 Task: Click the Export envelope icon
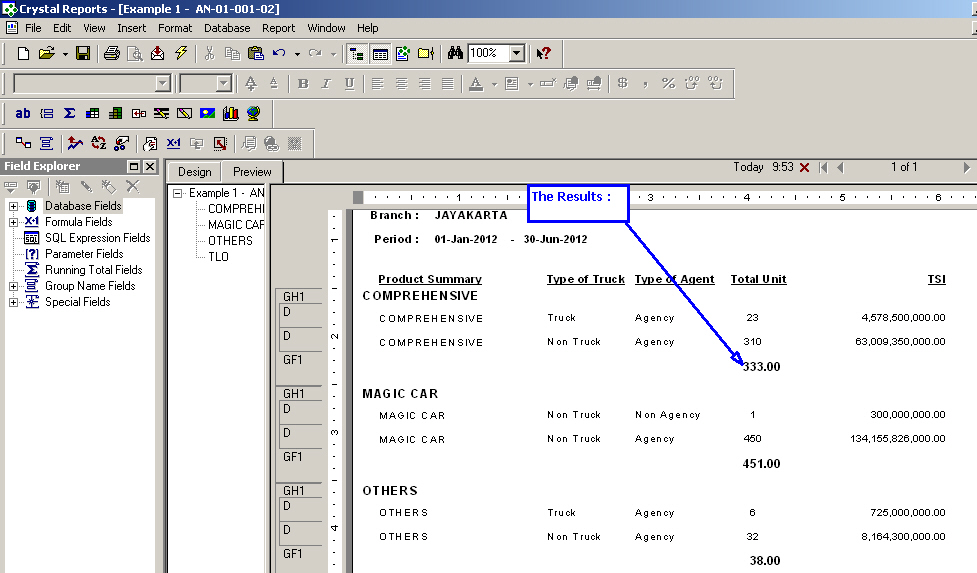(158, 54)
